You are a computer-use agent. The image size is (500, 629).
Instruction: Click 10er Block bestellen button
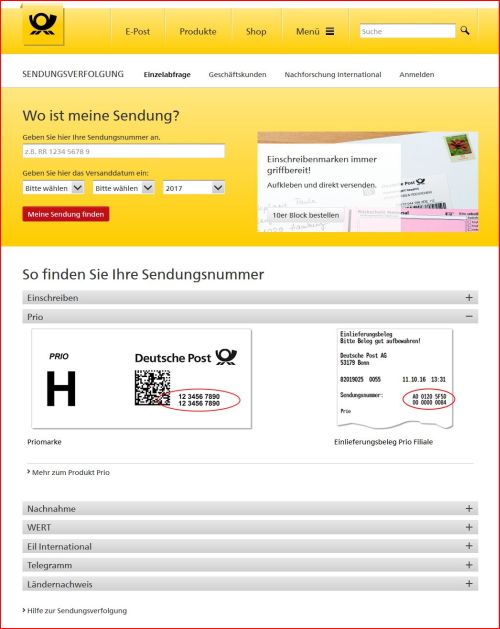306,215
